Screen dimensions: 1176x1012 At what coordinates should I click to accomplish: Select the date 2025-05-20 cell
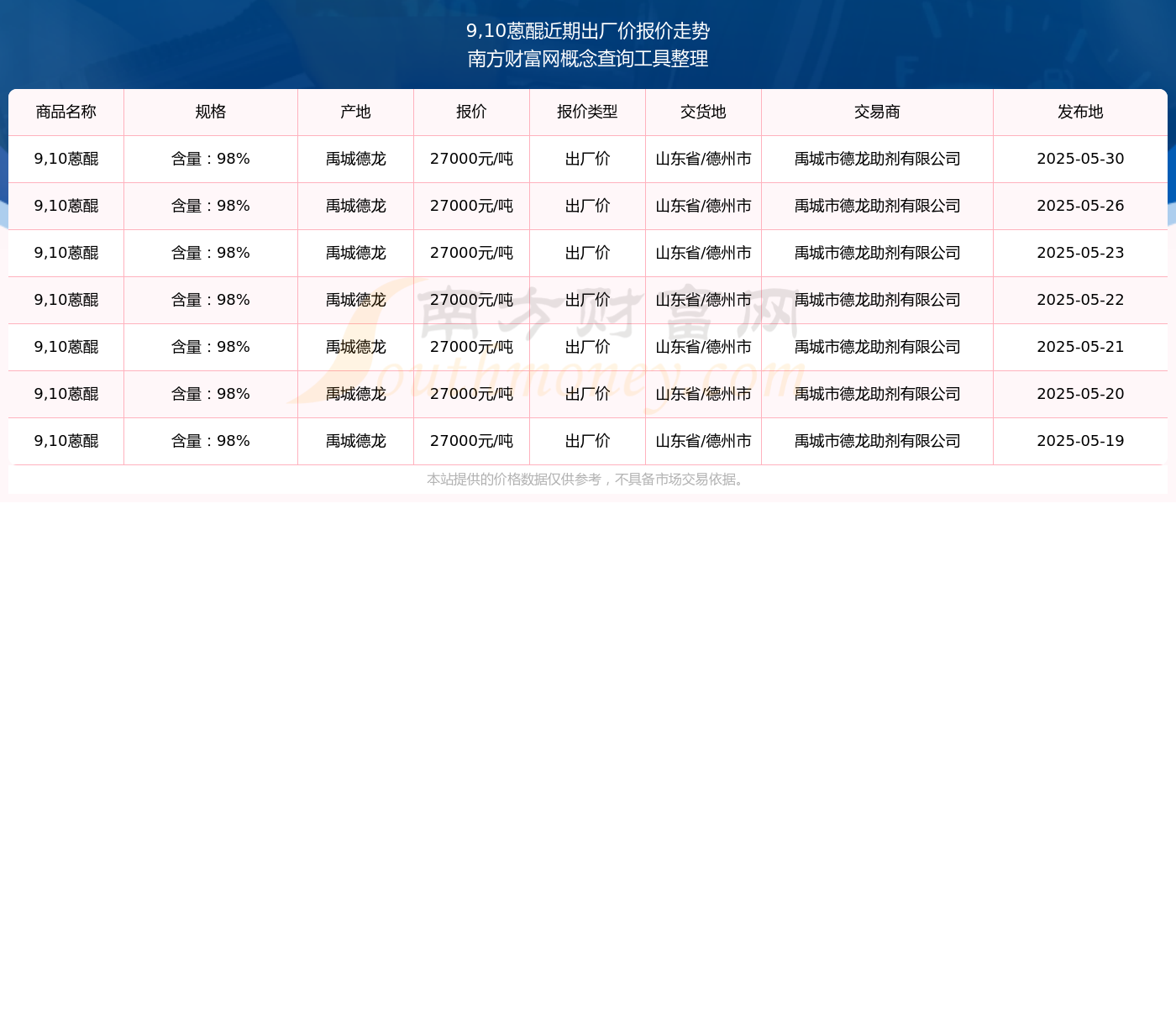coord(1080,394)
